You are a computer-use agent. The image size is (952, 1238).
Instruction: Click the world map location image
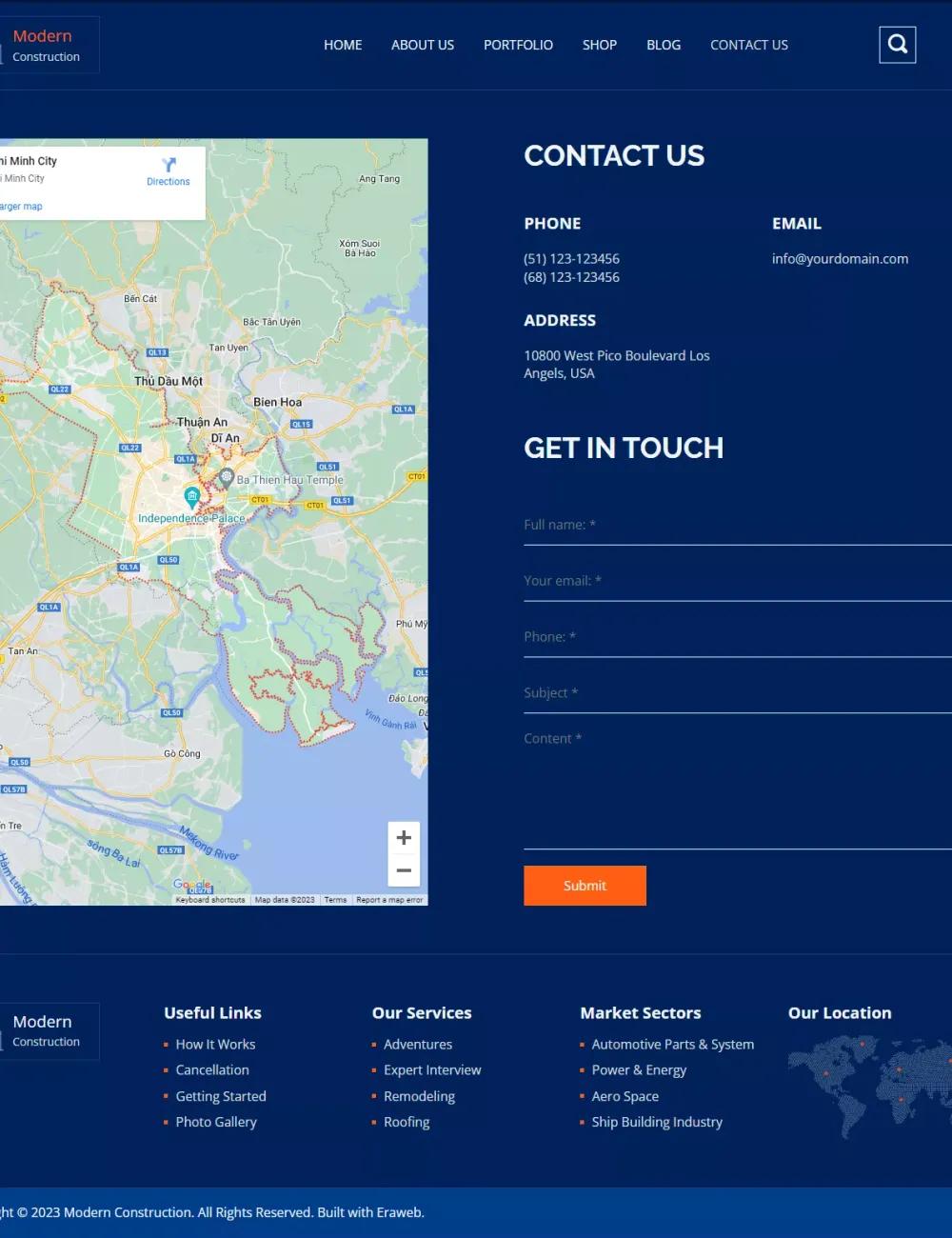click(869, 1086)
